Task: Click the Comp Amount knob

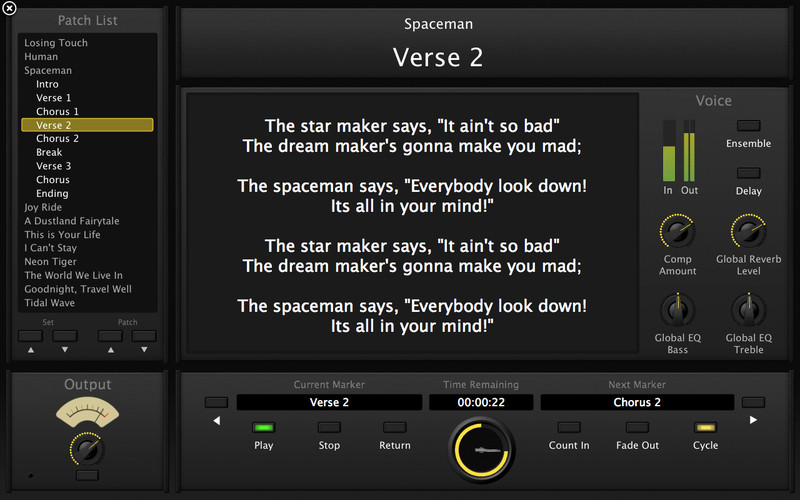Action: [x=678, y=233]
